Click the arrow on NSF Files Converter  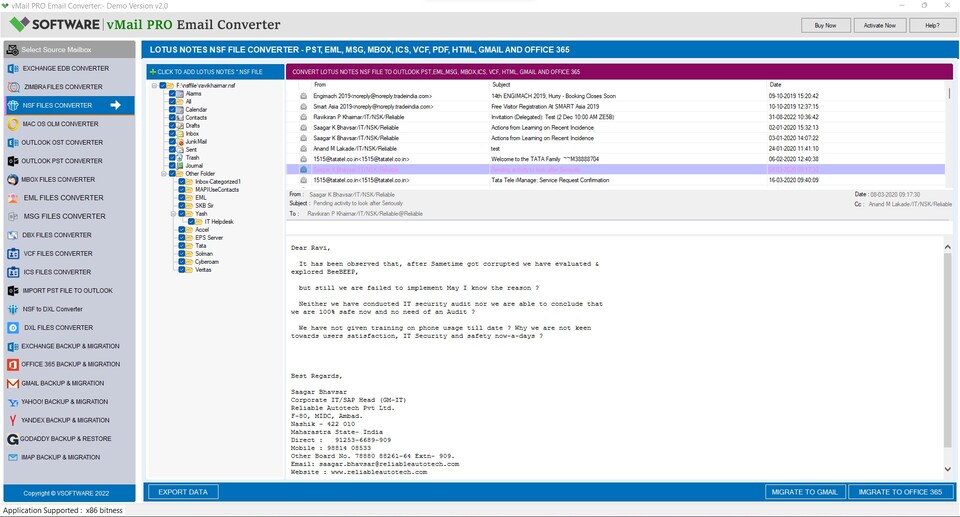115,105
